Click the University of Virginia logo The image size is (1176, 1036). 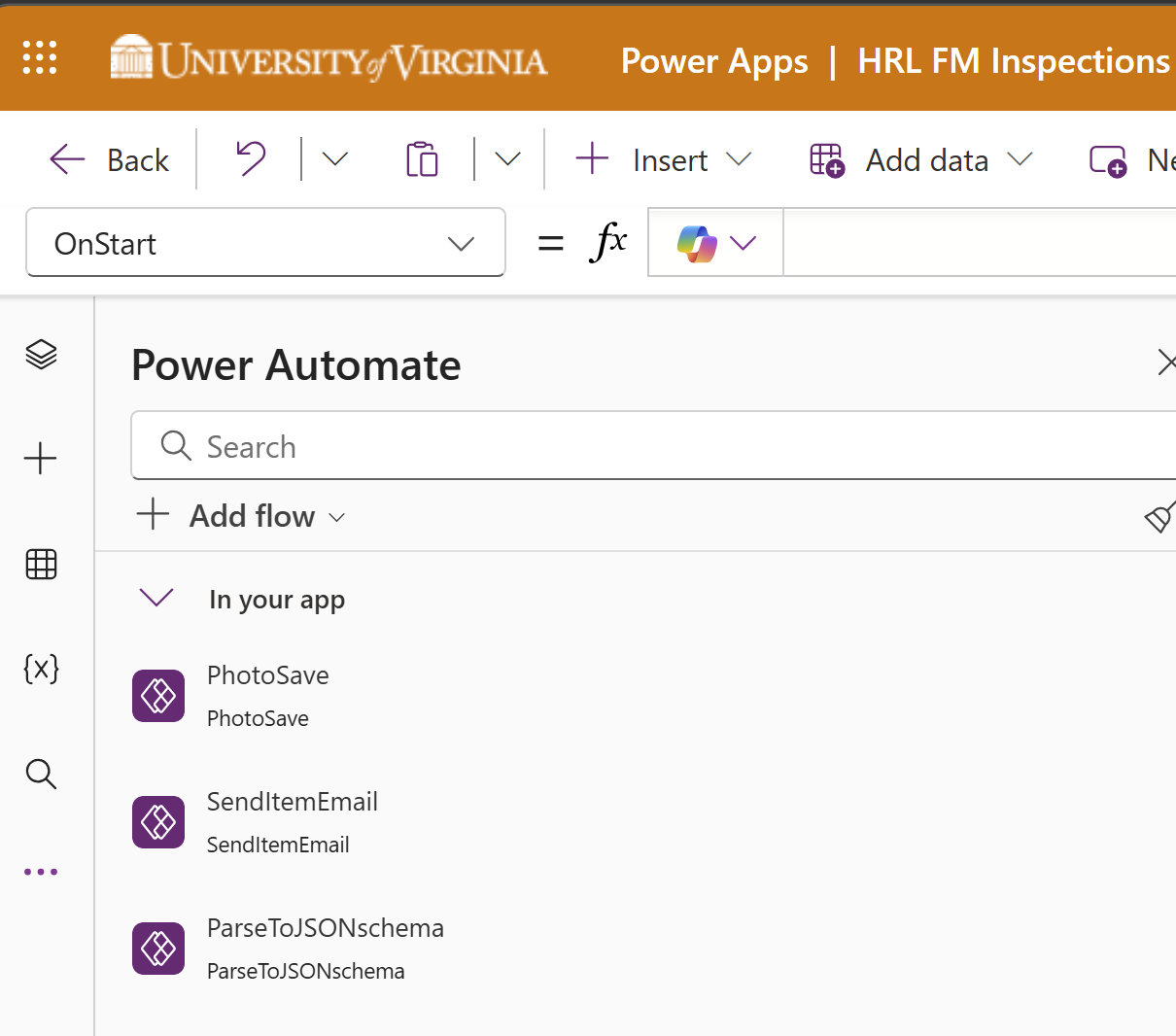click(x=329, y=58)
